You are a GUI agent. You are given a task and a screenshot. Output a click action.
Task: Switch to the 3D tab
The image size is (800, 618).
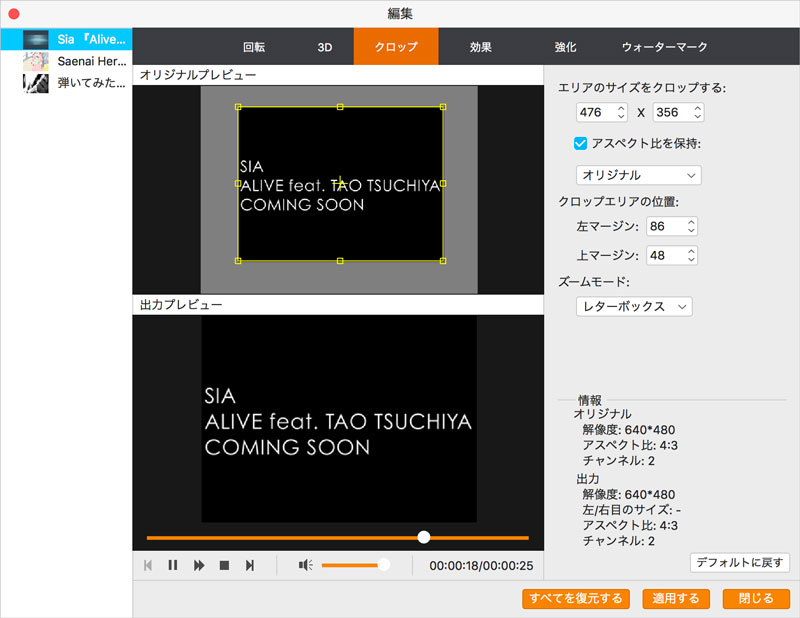[x=325, y=47]
